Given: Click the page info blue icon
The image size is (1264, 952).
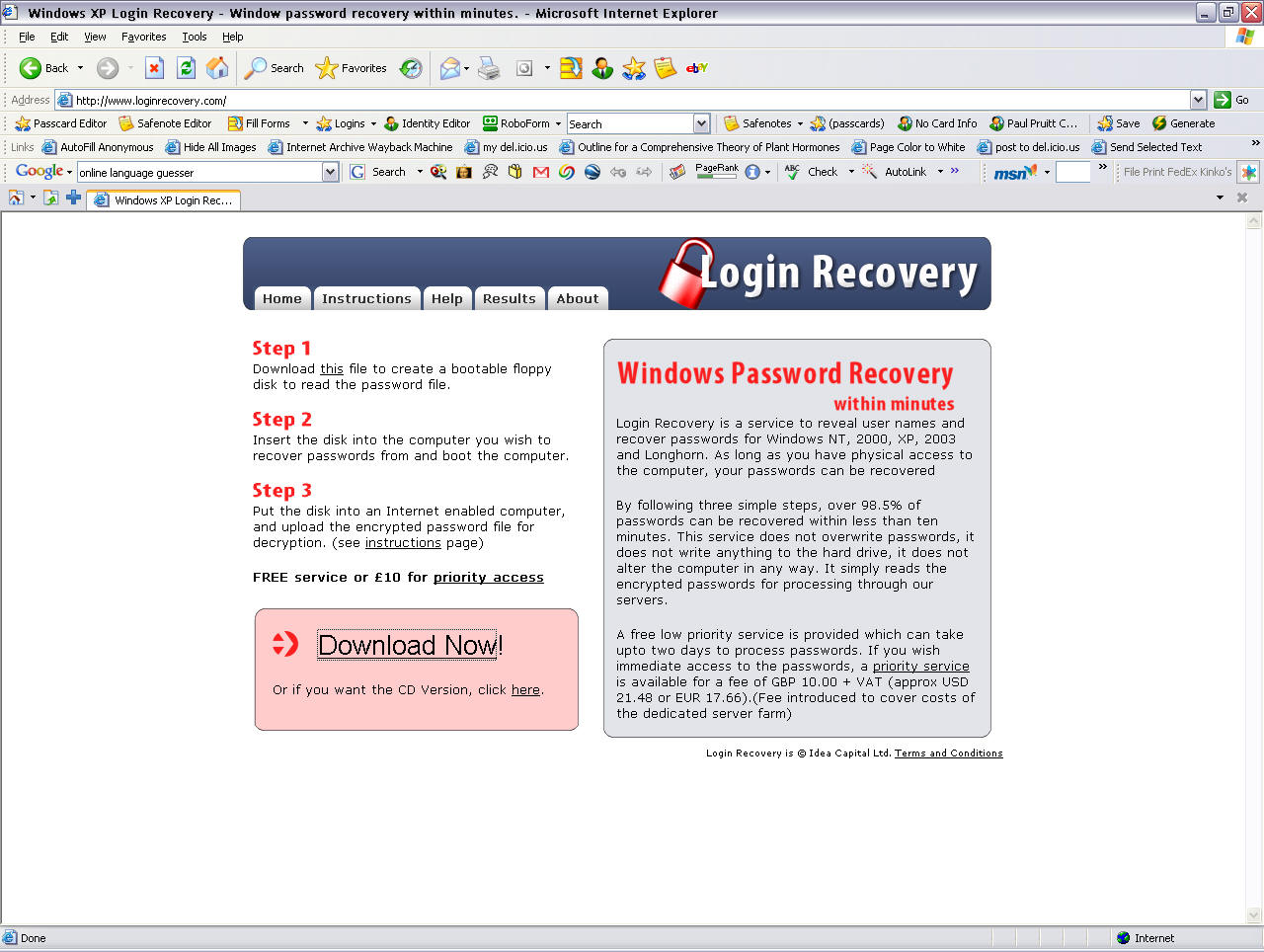Looking at the screenshot, I should [752, 172].
